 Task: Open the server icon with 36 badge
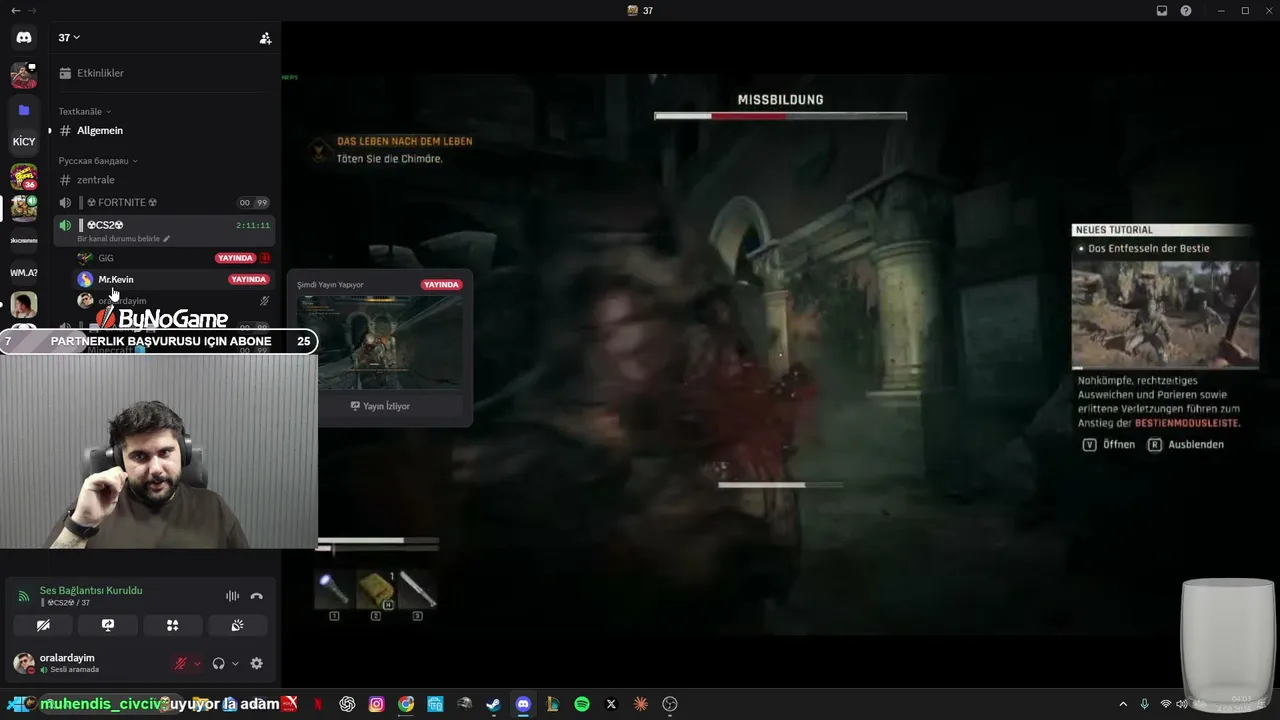(24, 177)
